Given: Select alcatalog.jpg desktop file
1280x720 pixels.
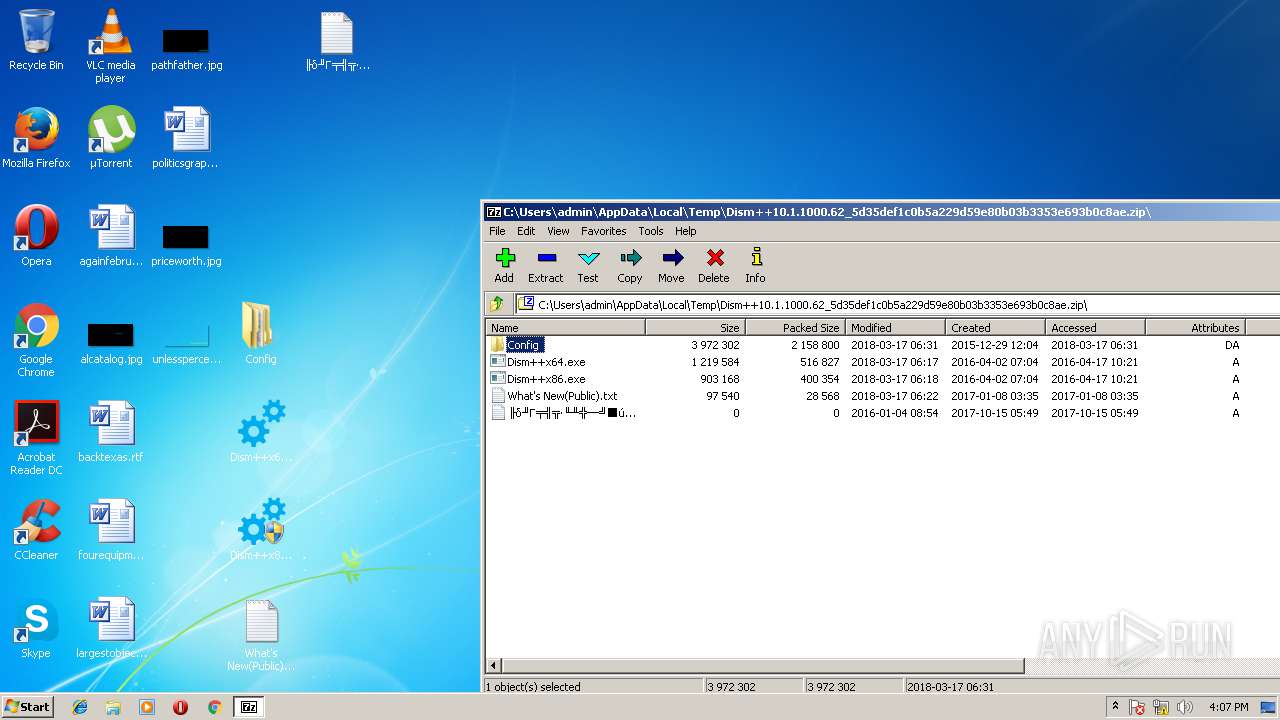Looking at the screenshot, I should click(110, 341).
